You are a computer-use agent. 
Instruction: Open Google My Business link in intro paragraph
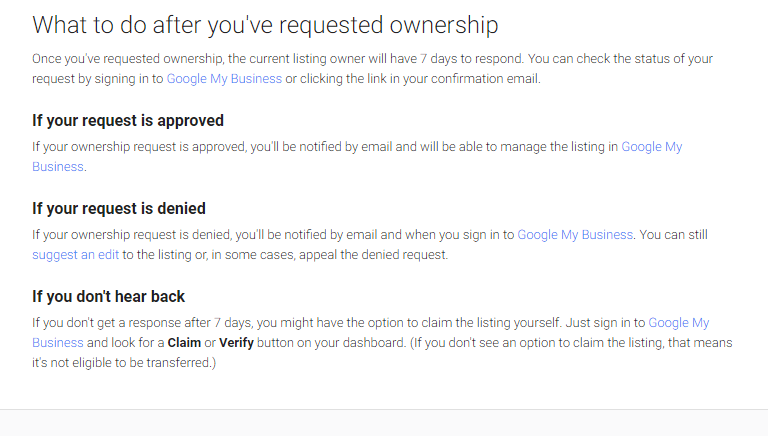point(224,79)
